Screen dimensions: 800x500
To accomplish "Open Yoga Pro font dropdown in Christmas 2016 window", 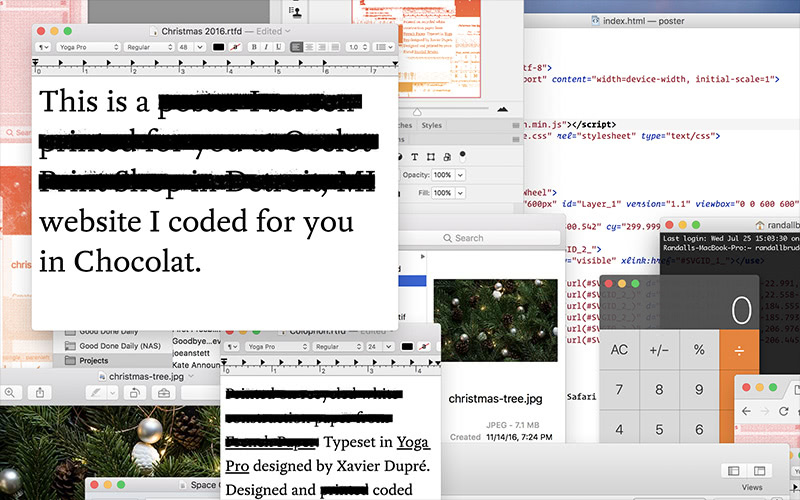I will (89, 47).
